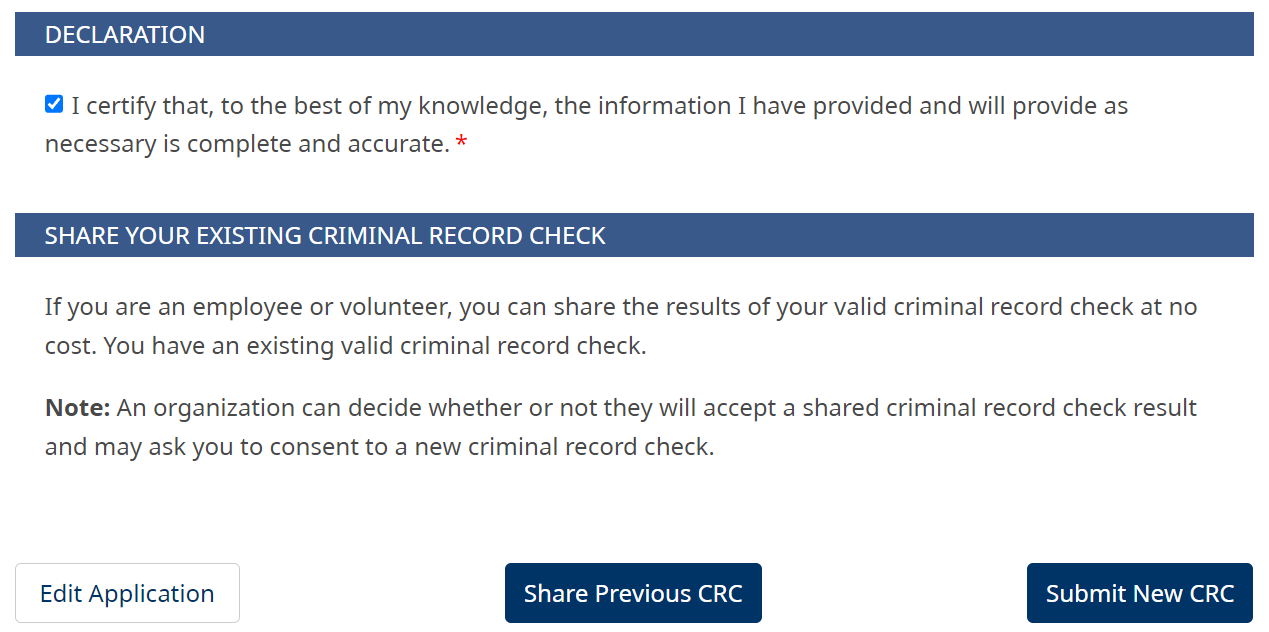Return to editing via Edit Application

pos(127,593)
